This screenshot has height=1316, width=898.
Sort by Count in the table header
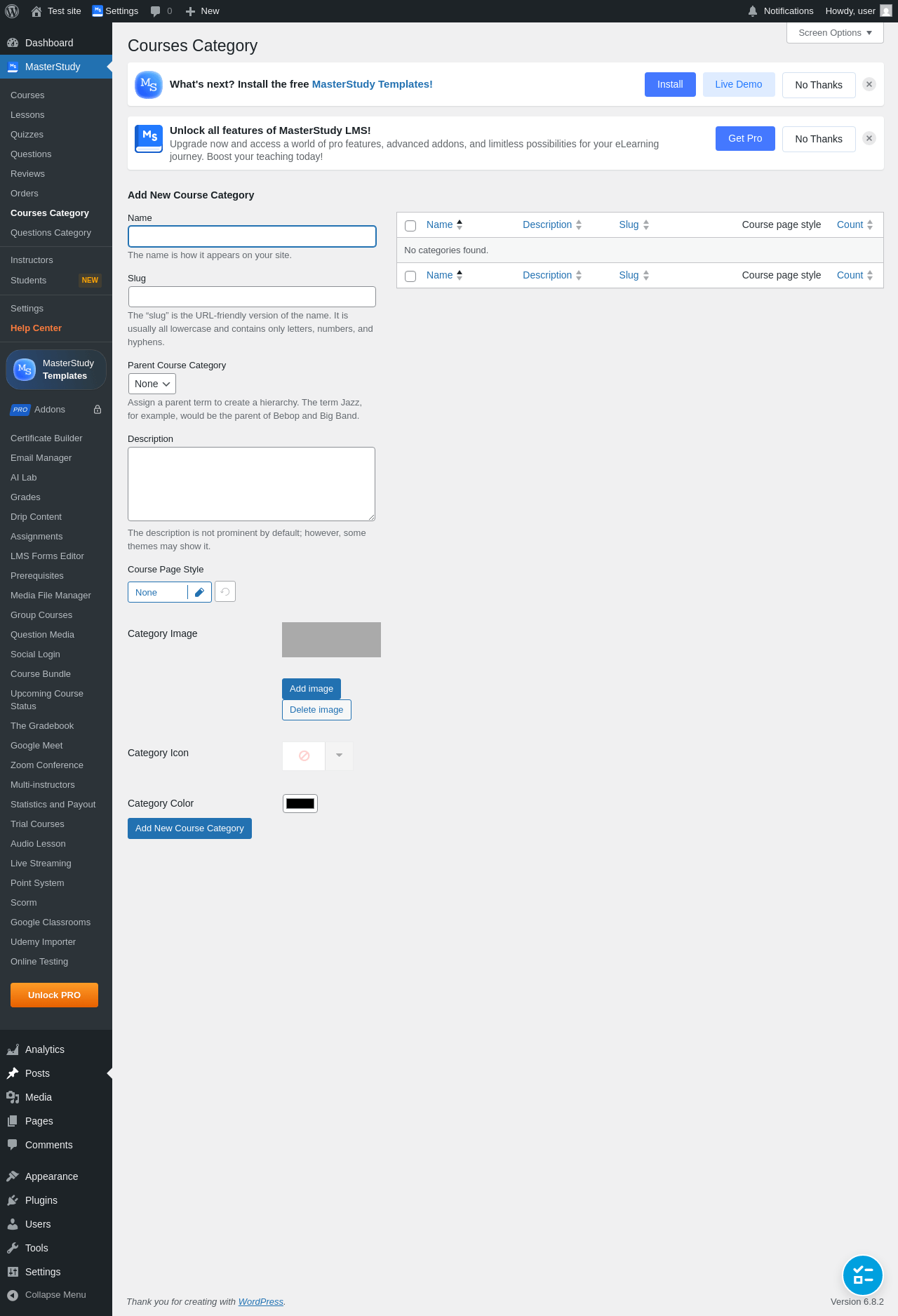tap(855, 224)
